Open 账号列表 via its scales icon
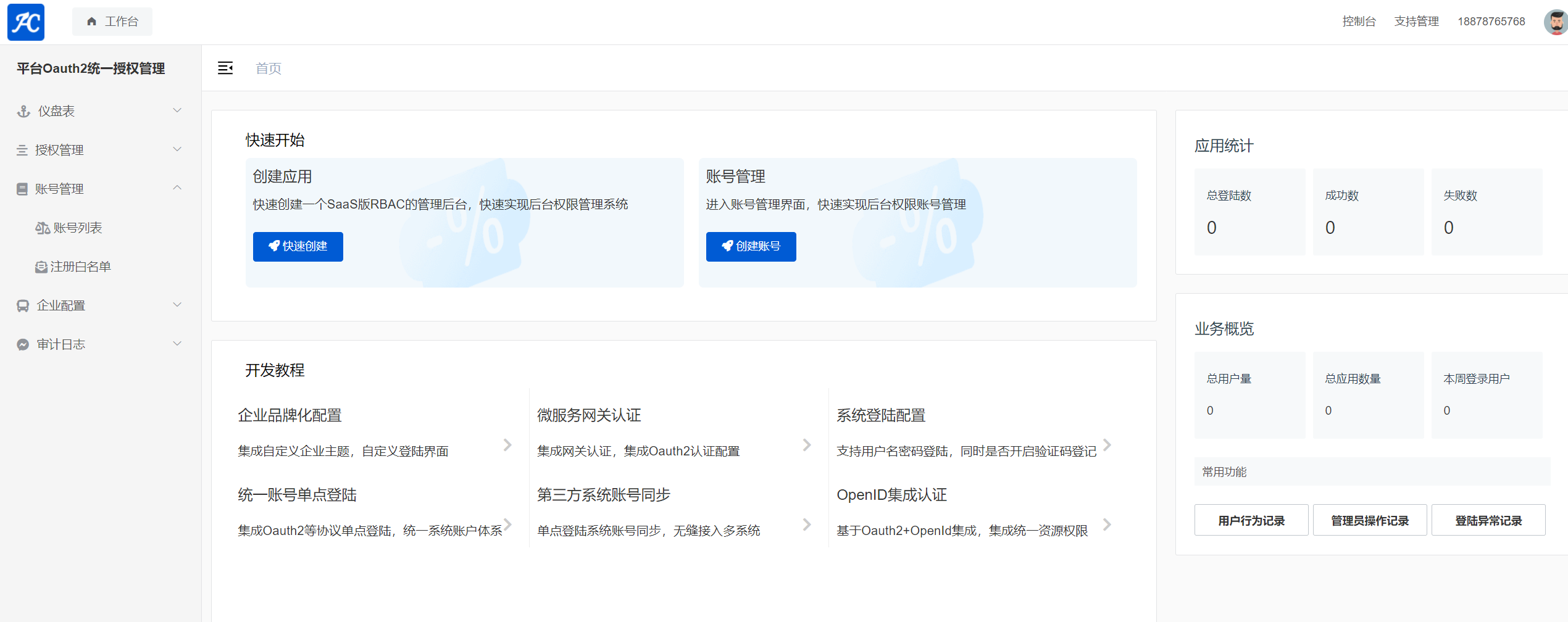The height and width of the screenshot is (622, 1568). [x=43, y=228]
